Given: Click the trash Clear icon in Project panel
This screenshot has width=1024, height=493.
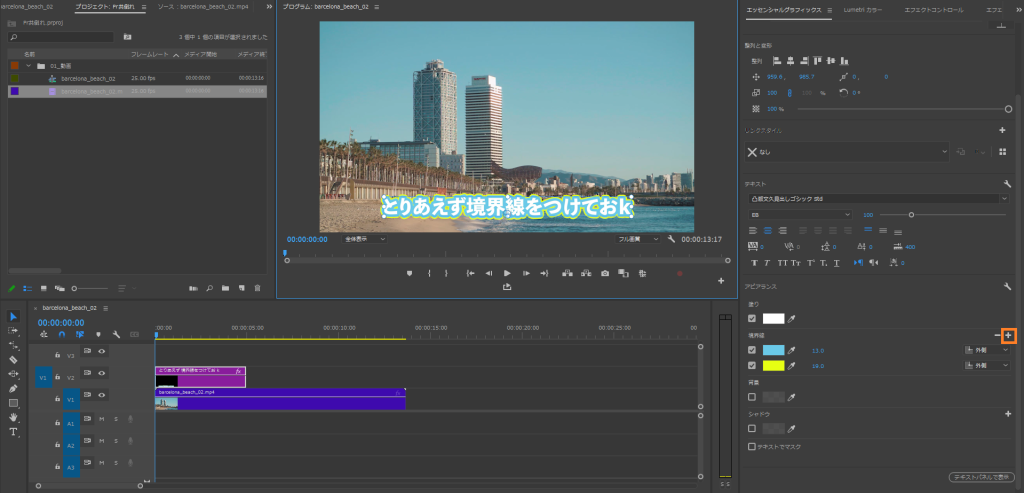Looking at the screenshot, I should pyautogui.click(x=257, y=287).
